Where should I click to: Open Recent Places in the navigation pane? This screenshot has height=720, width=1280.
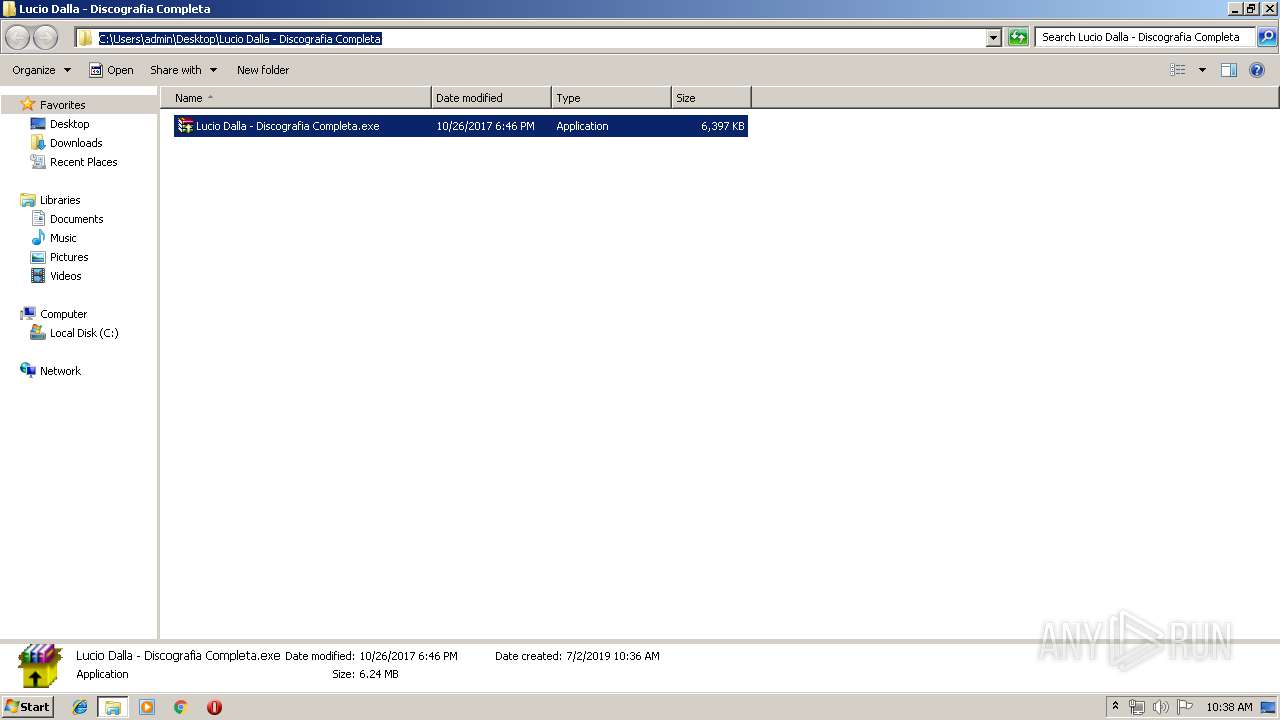click(83, 162)
